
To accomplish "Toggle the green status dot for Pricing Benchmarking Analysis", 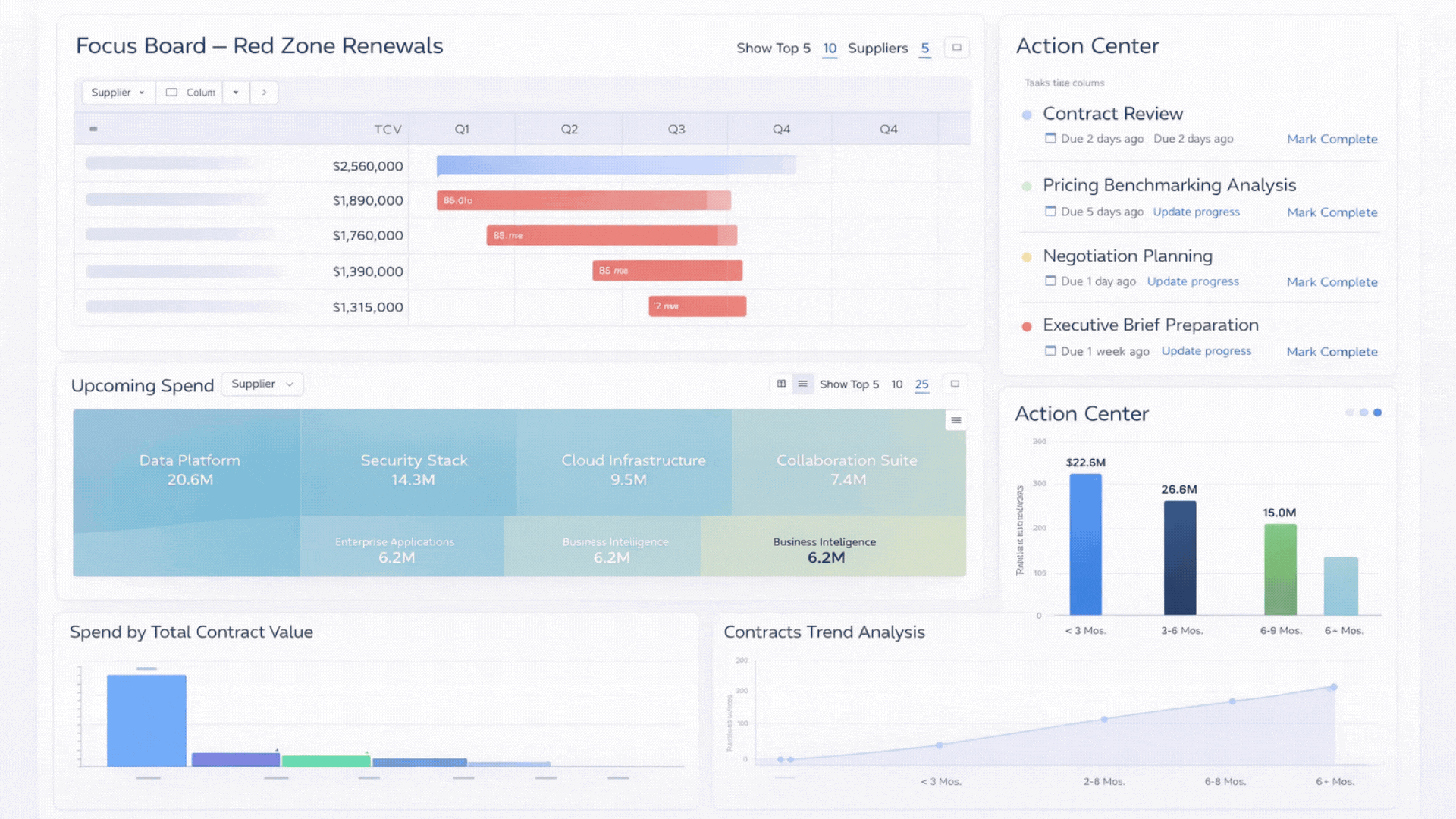I will click(x=1027, y=185).
